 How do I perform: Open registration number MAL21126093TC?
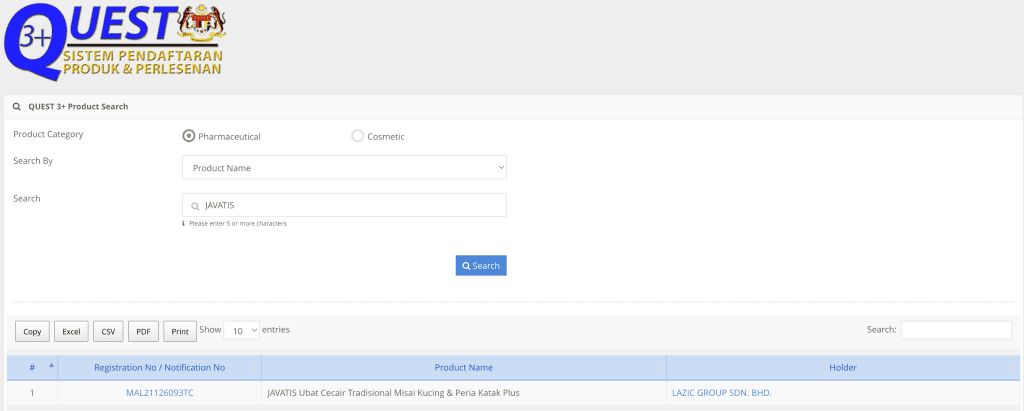point(160,393)
